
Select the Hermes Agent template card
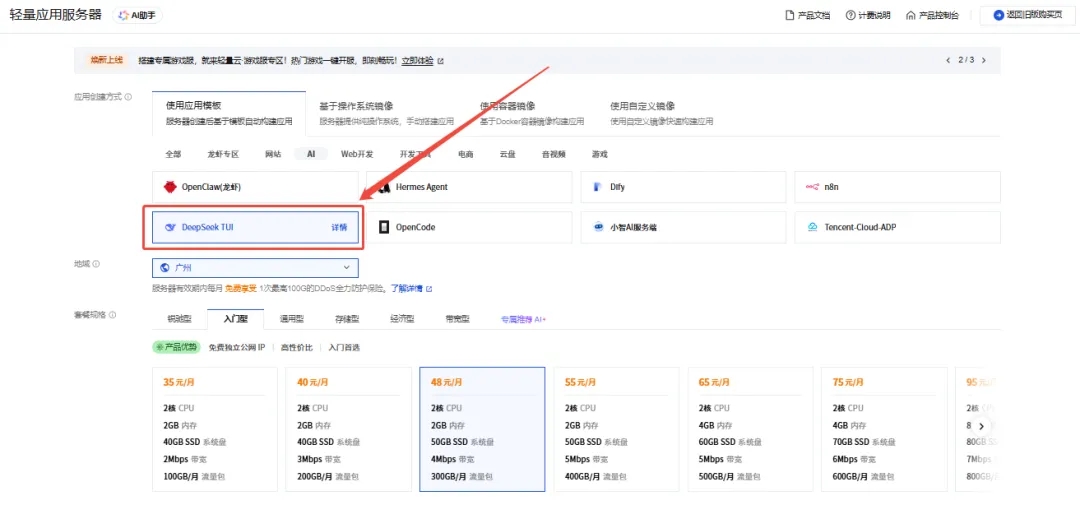click(469, 187)
